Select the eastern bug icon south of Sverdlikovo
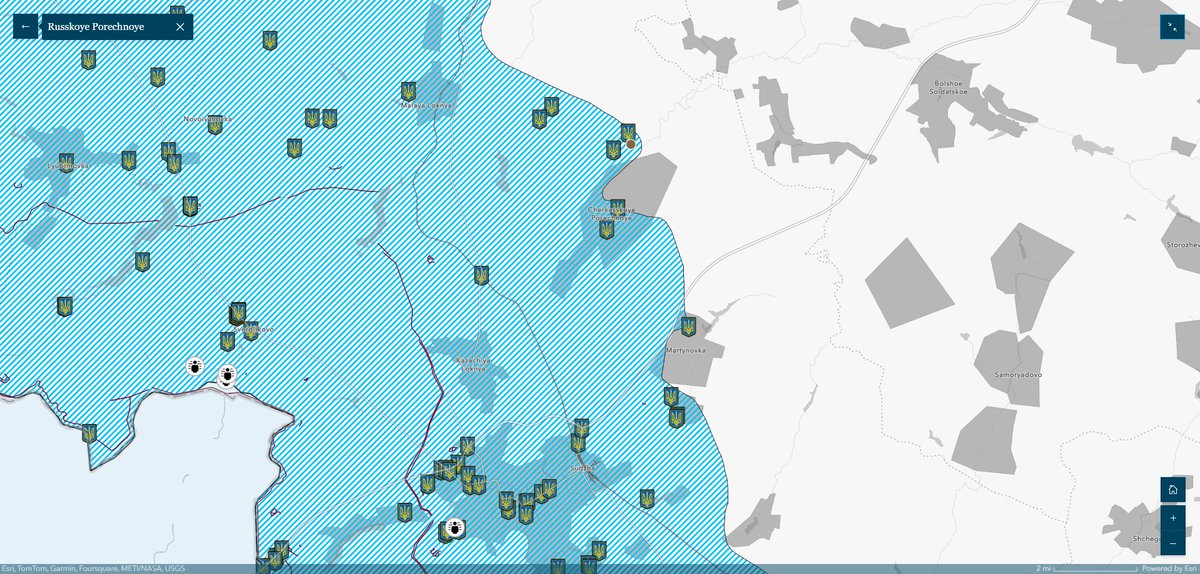 (x=227, y=375)
